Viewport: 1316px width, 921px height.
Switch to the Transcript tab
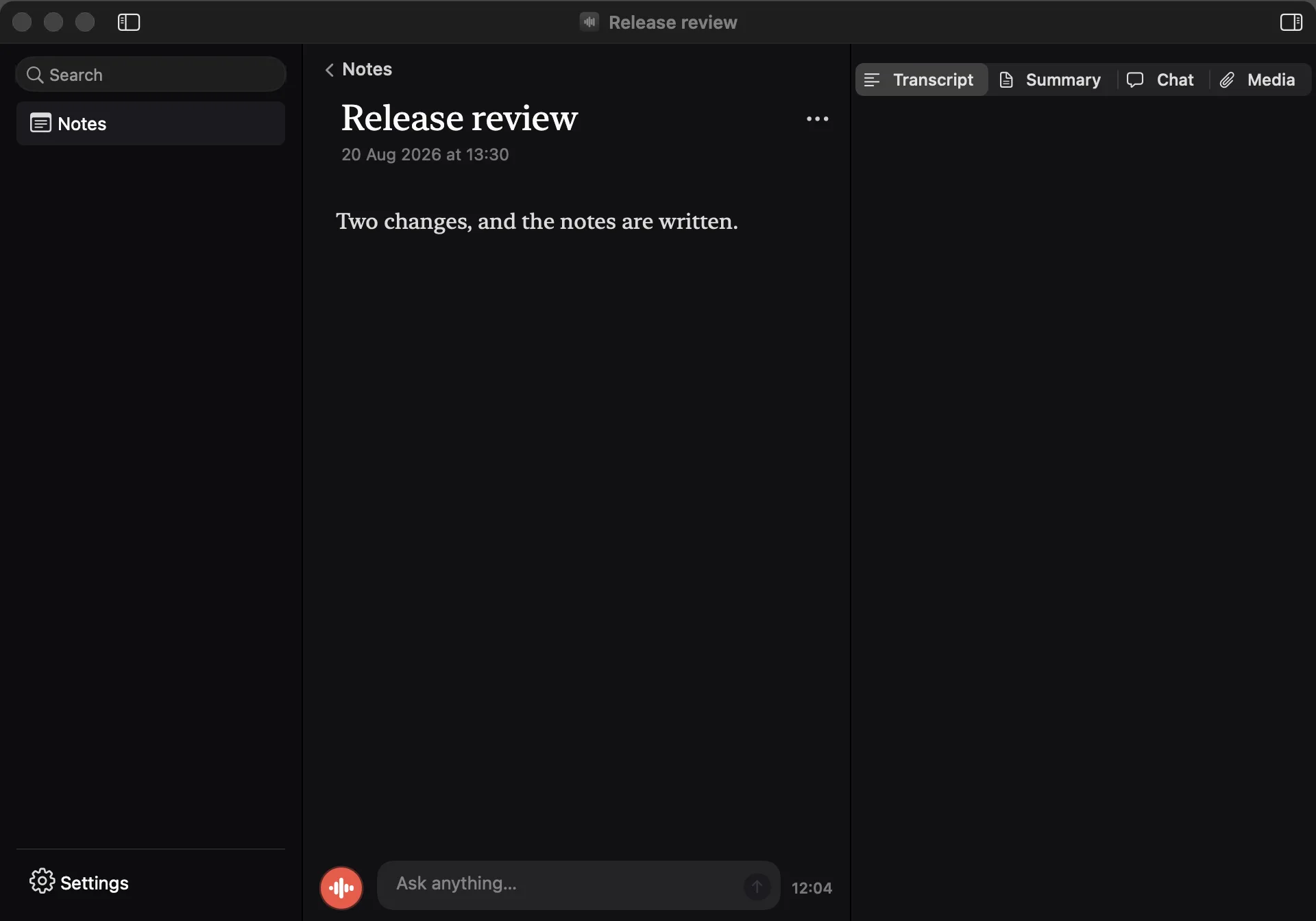click(x=921, y=79)
